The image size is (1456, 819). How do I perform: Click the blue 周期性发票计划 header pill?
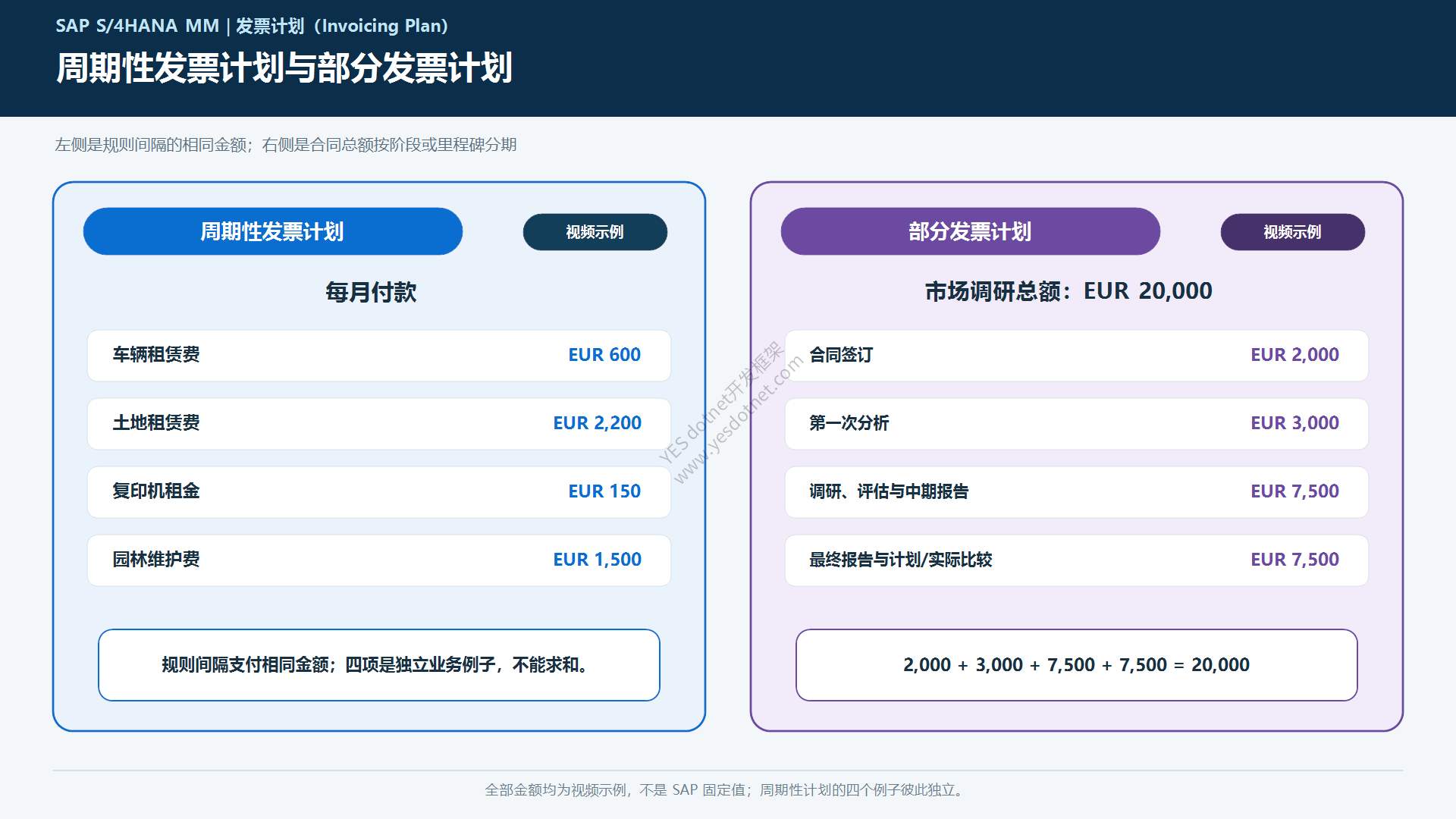click(273, 231)
